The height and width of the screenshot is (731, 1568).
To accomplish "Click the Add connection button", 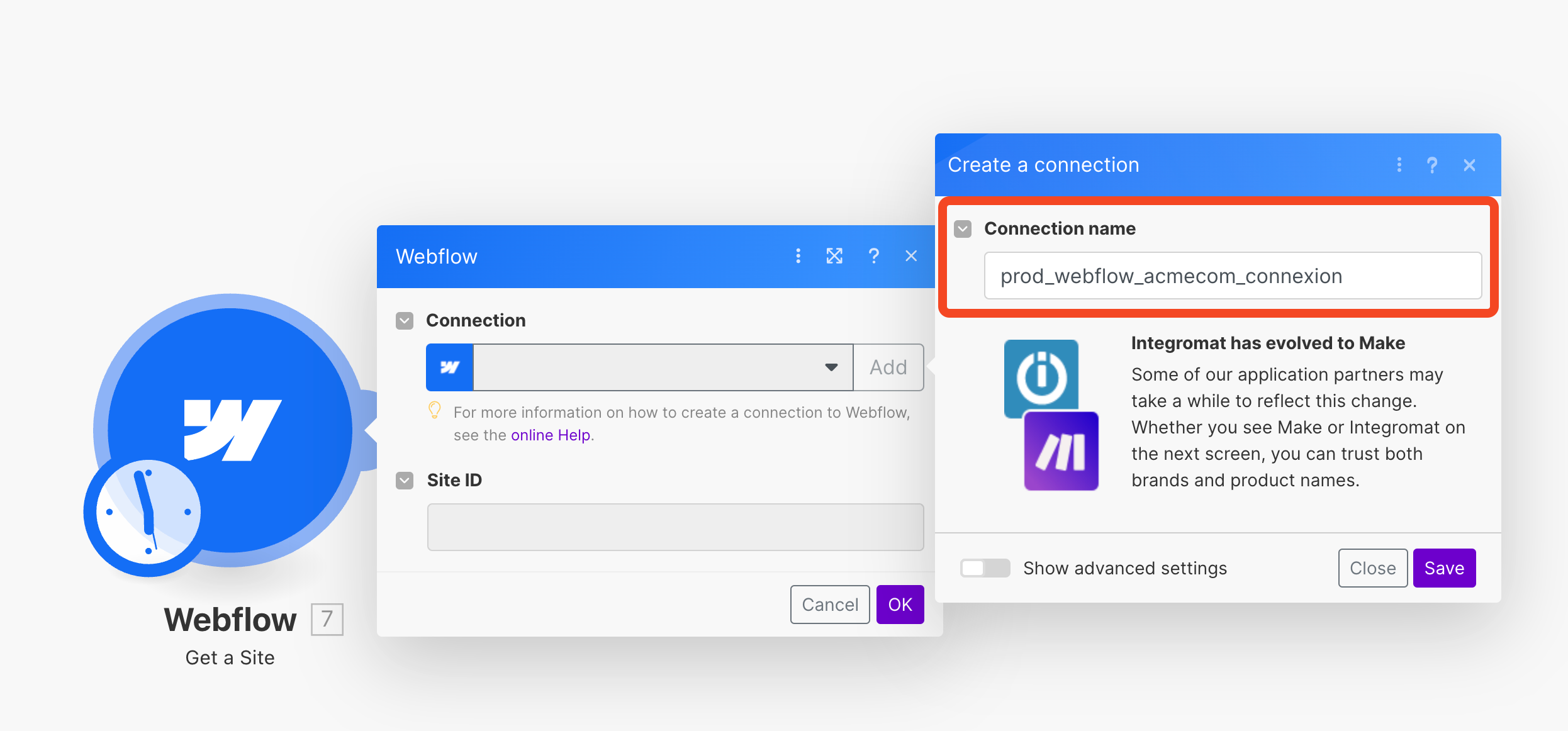I will tap(888, 367).
